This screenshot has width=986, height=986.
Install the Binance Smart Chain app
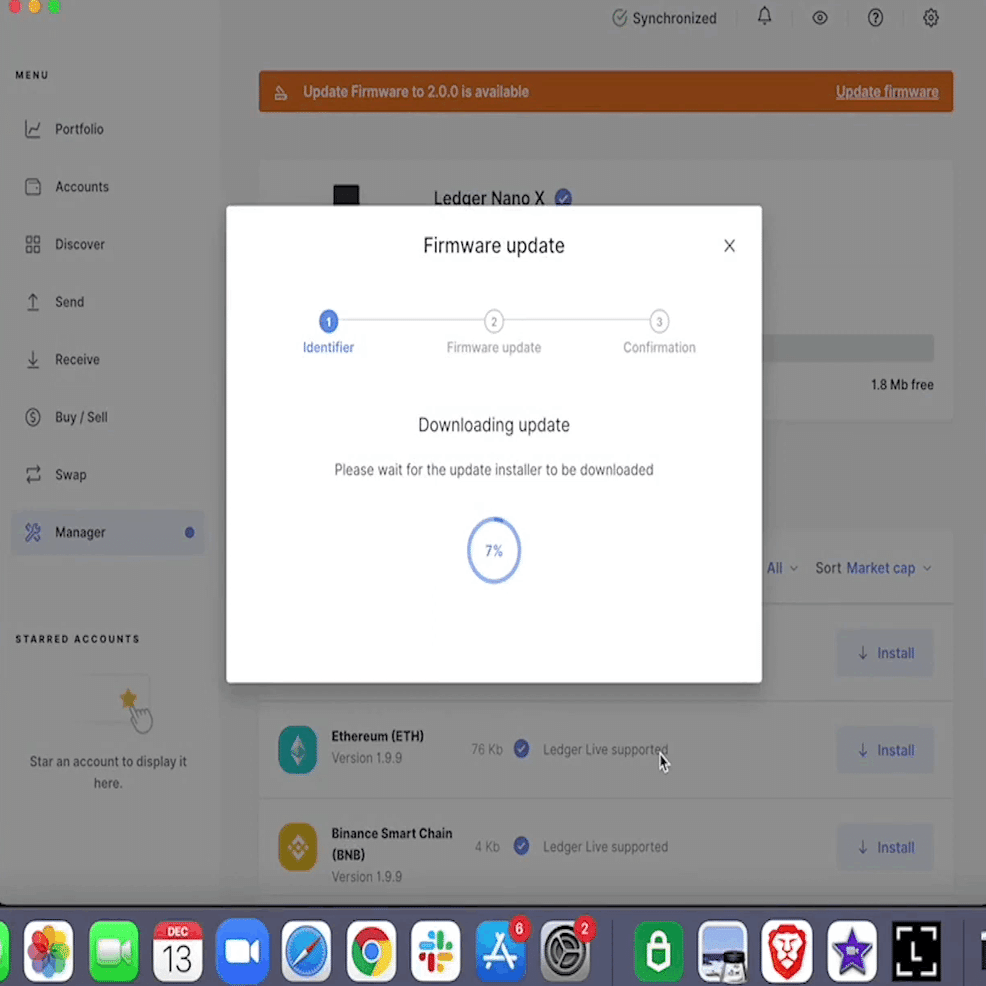[x=884, y=846]
